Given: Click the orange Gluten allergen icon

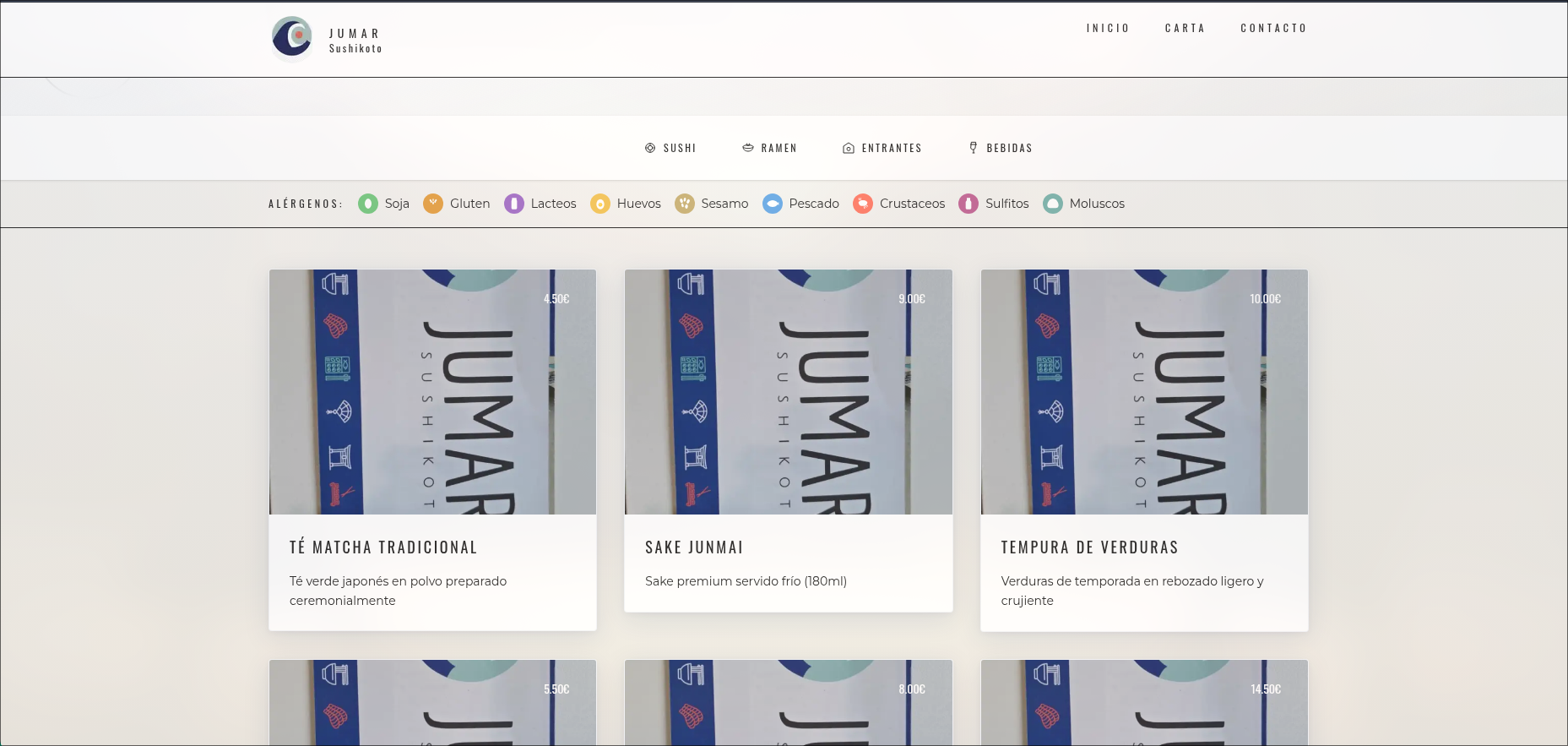Looking at the screenshot, I should 433,204.
